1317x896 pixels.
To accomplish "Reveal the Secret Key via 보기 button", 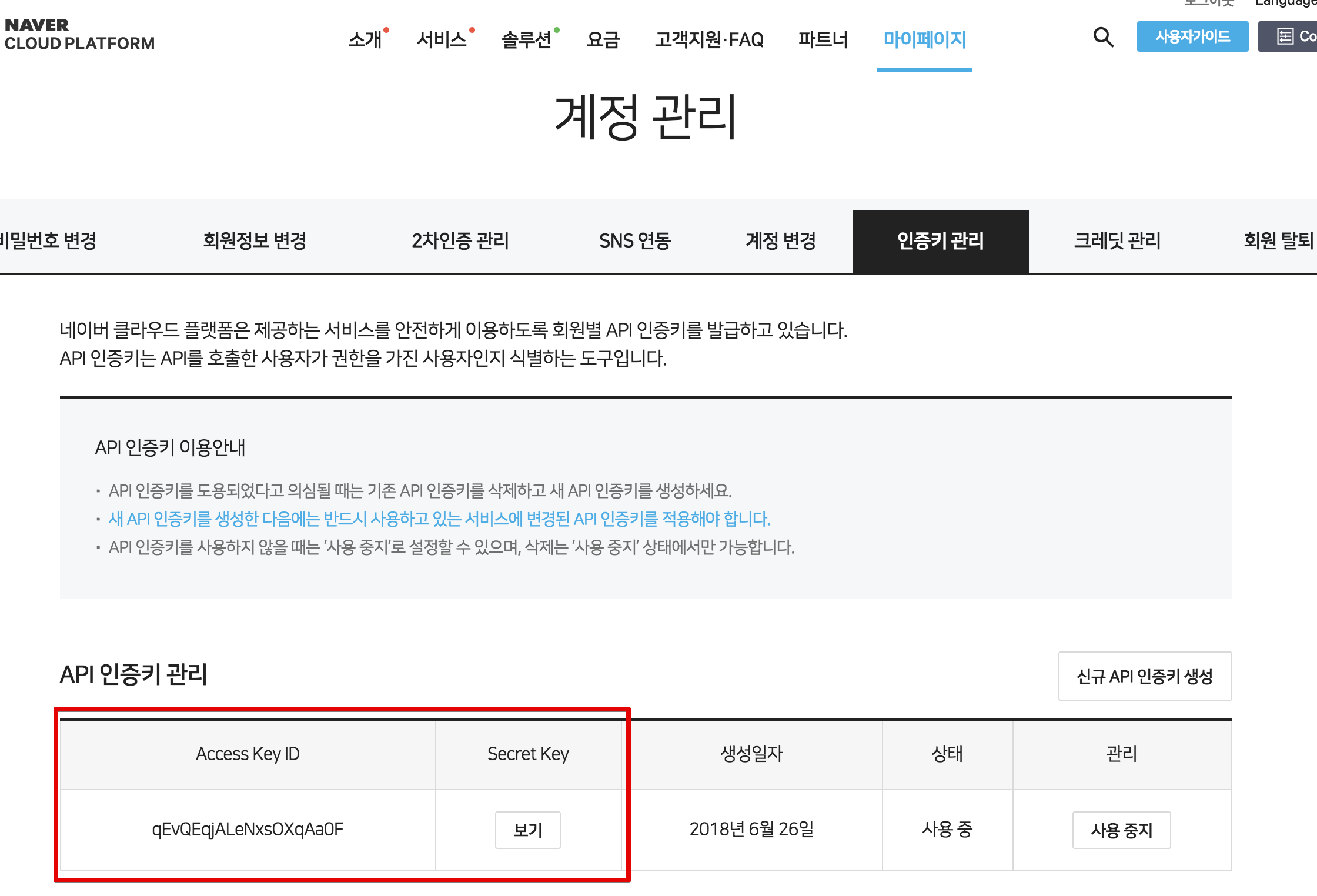I will click(528, 830).
